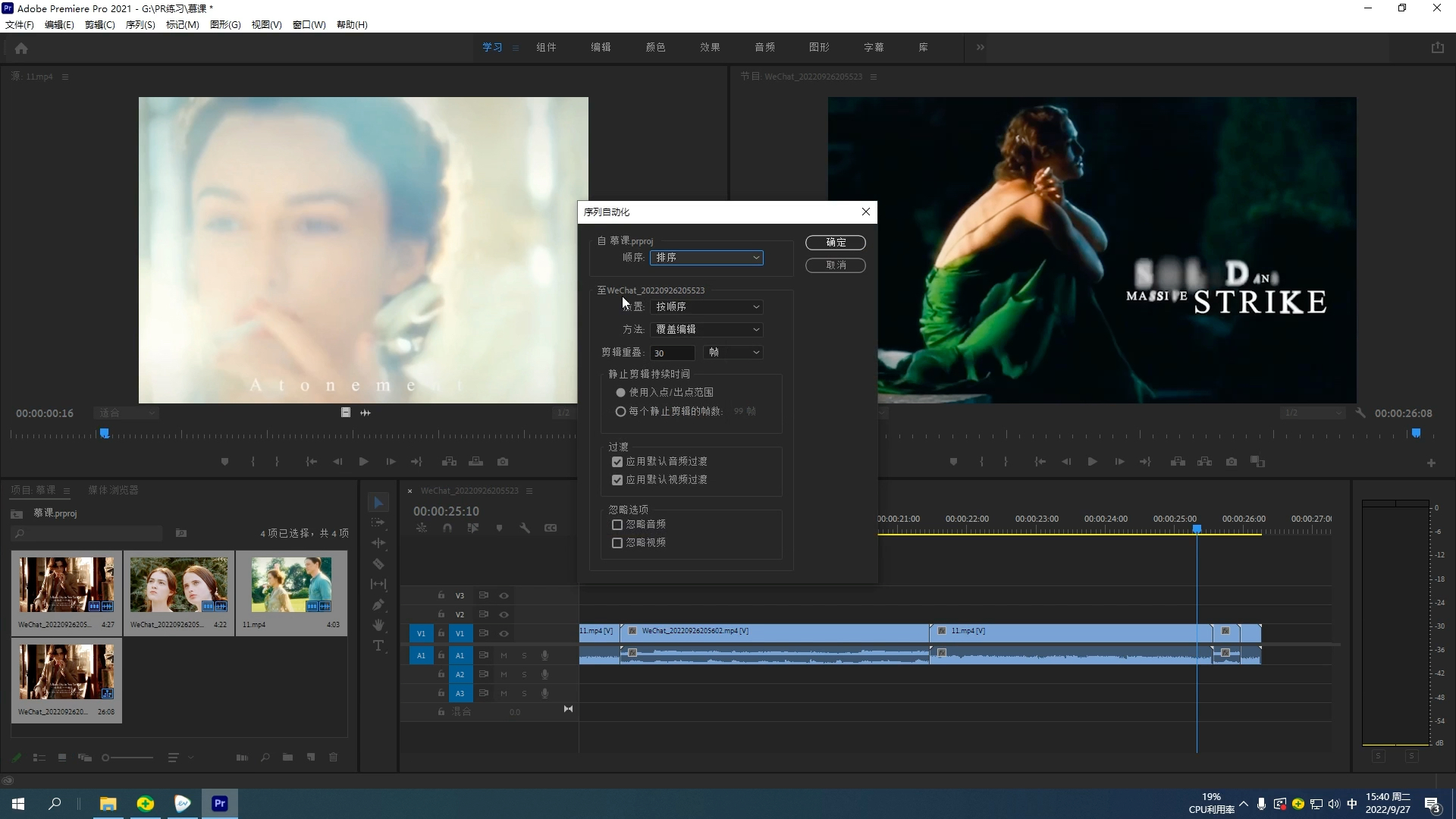The width and height of the screenshot is (1456, 819).
Task: Open the 媒体浏览器 panel tab
Action: 113,491
